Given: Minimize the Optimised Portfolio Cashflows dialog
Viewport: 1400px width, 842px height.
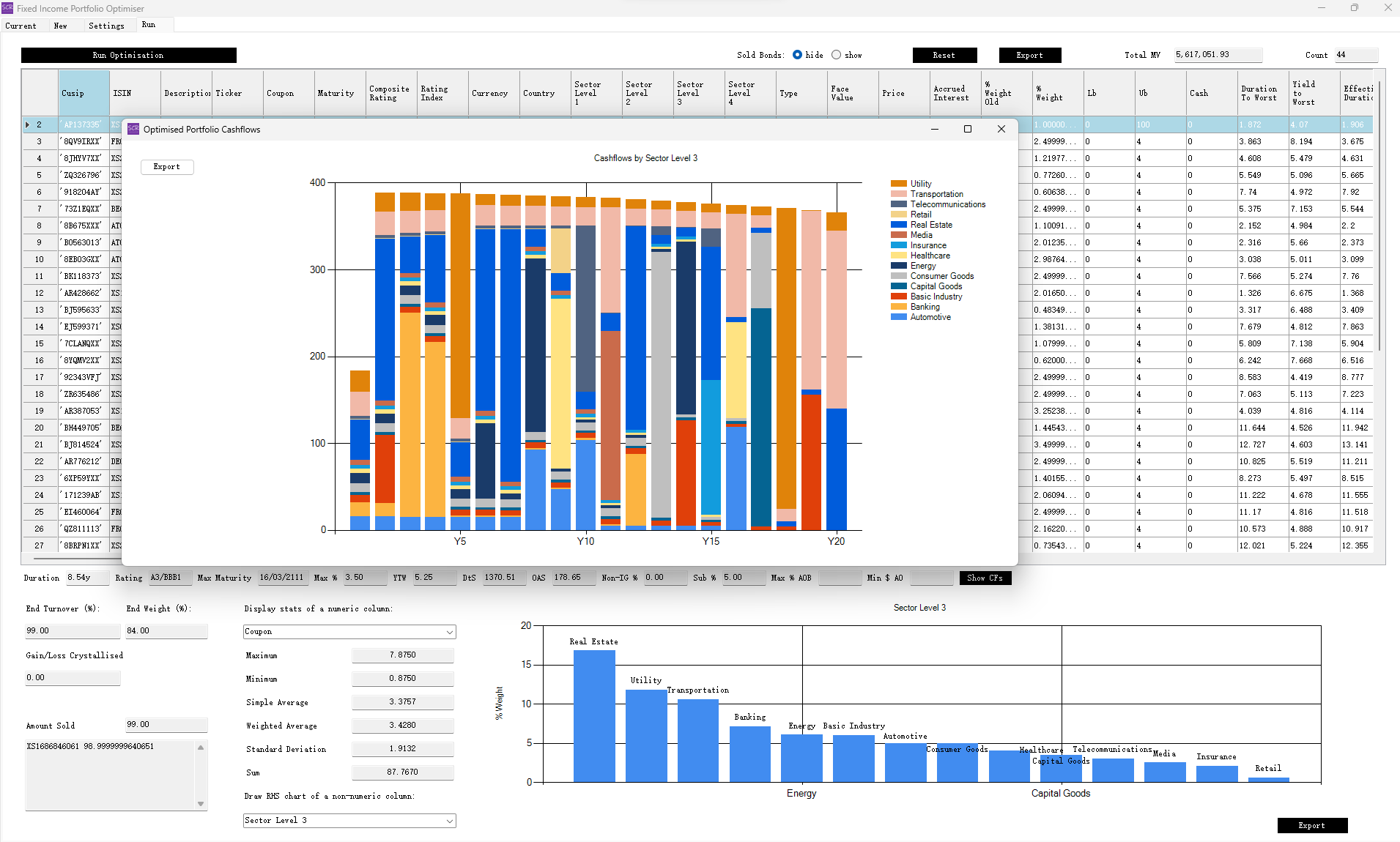Looking at the screenshot, I should (934, 129).
